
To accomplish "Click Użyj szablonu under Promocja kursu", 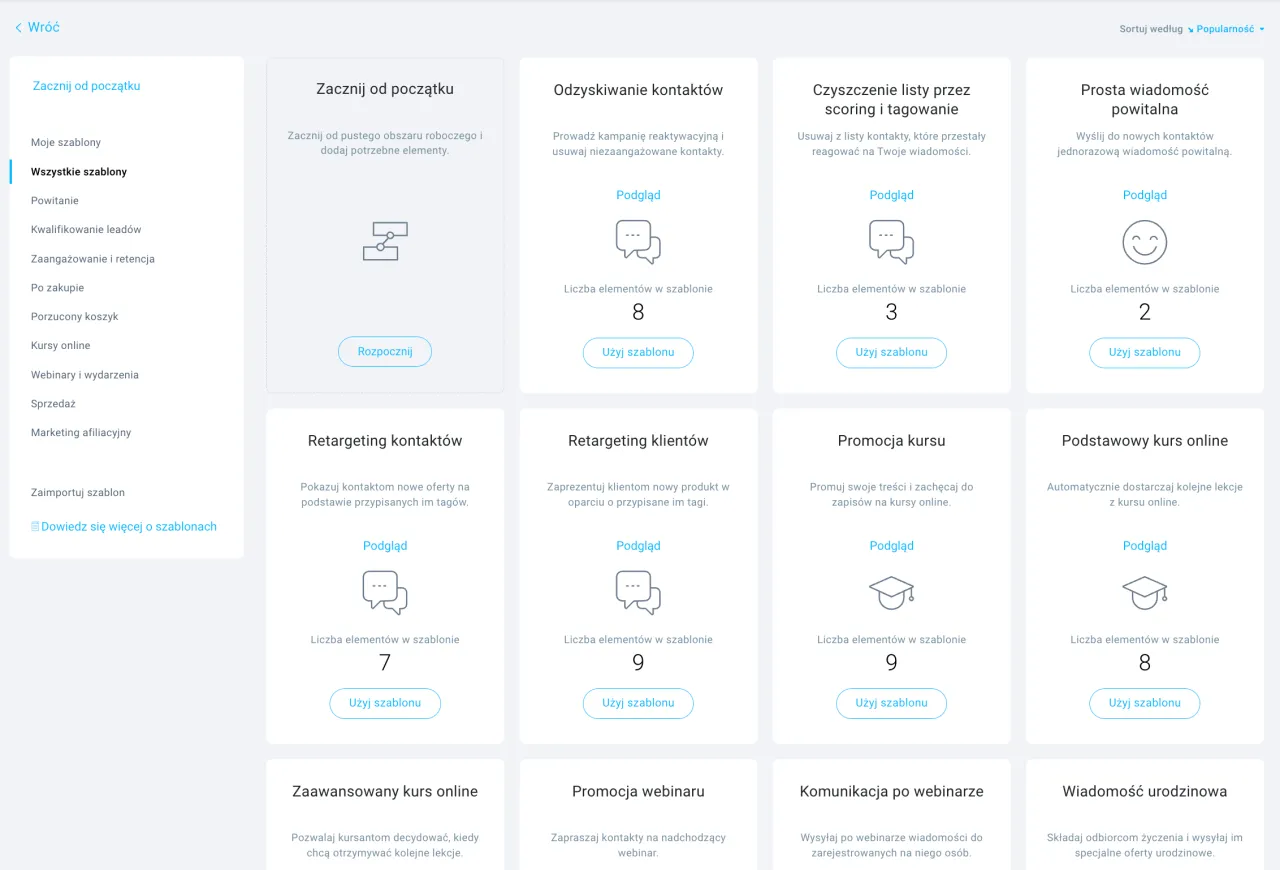I will [x=891, y=703].
